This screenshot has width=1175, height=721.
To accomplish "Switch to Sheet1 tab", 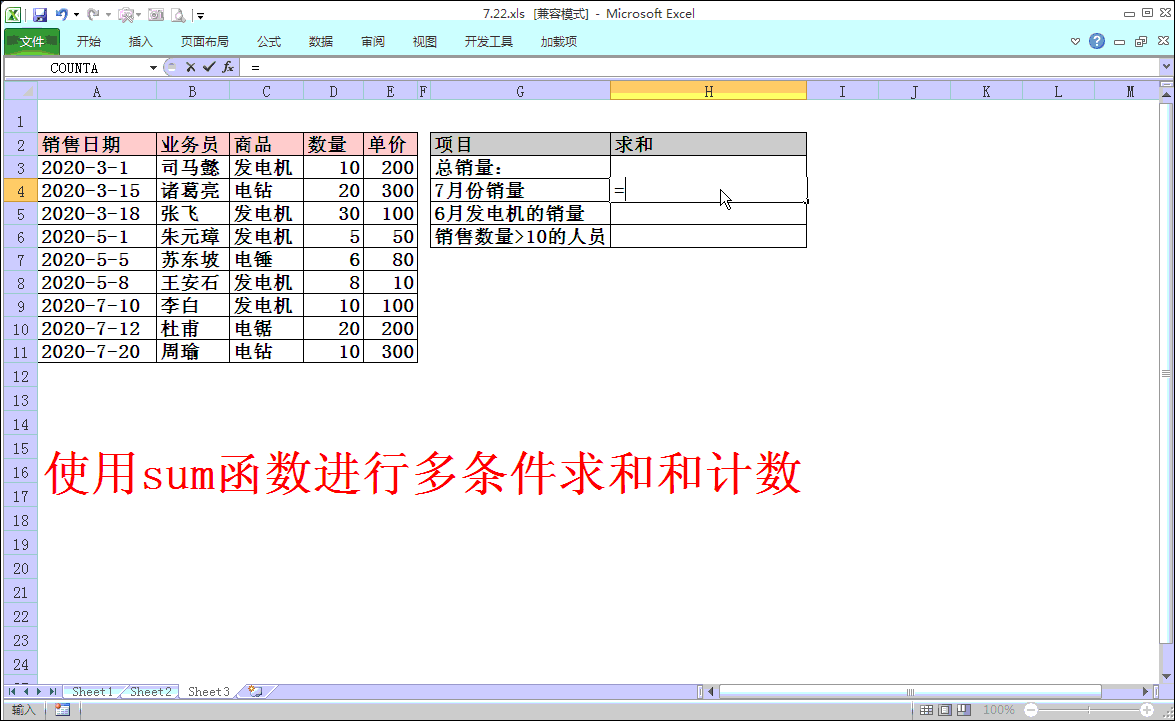I will (x=92, y=692).
